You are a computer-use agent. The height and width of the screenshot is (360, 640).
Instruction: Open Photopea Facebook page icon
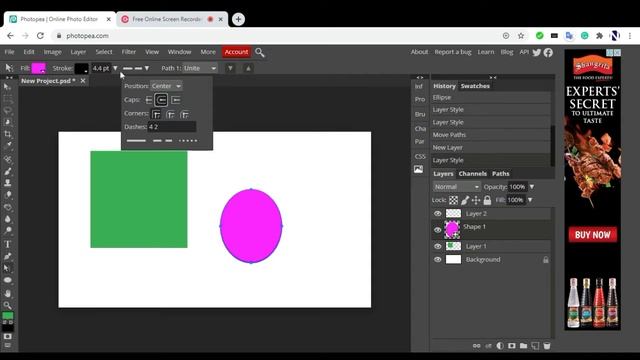(x=548, y=52)
